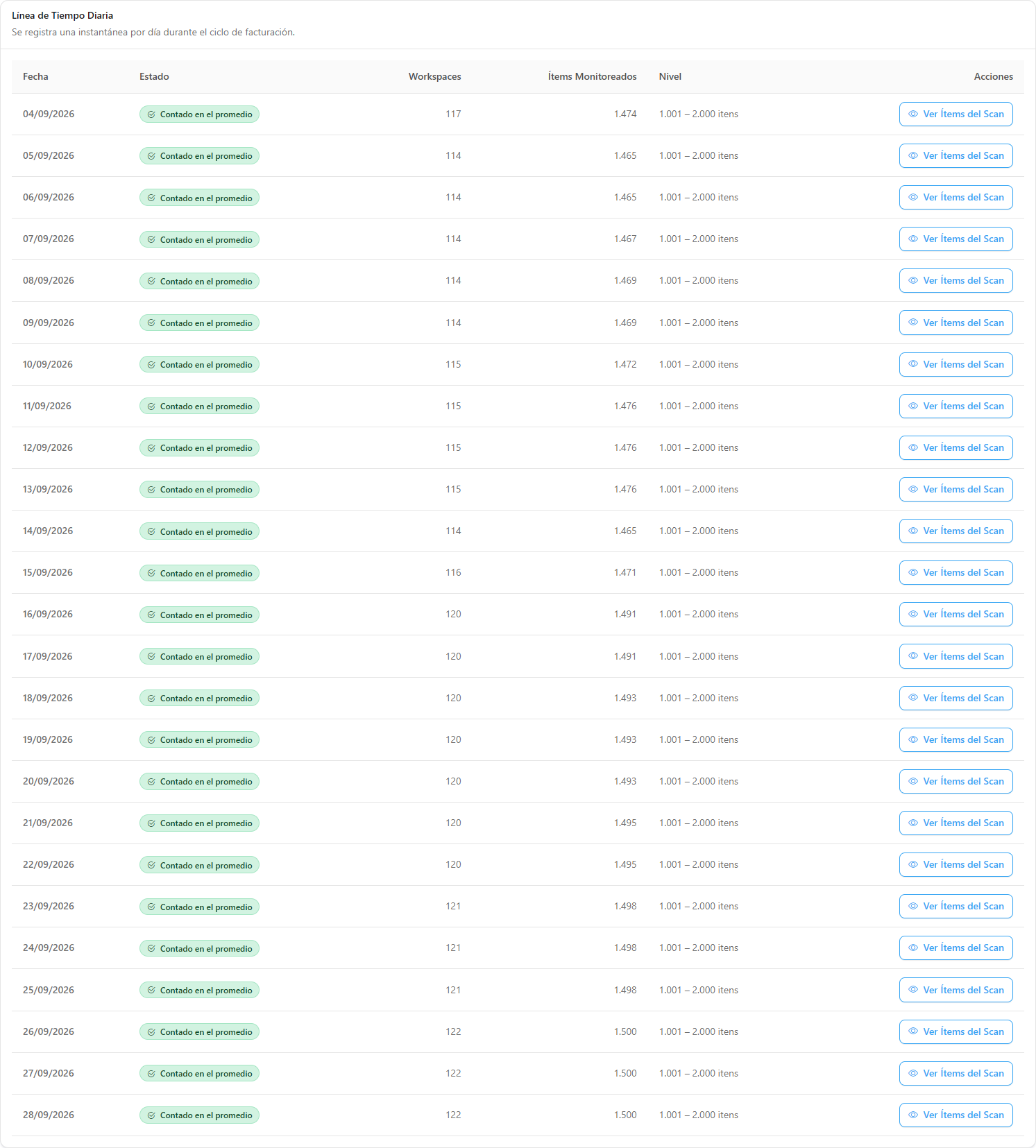1036x1148 pixels.
Task: Click items value 1.471 for 15/09/2026
Action: point(625,572)
